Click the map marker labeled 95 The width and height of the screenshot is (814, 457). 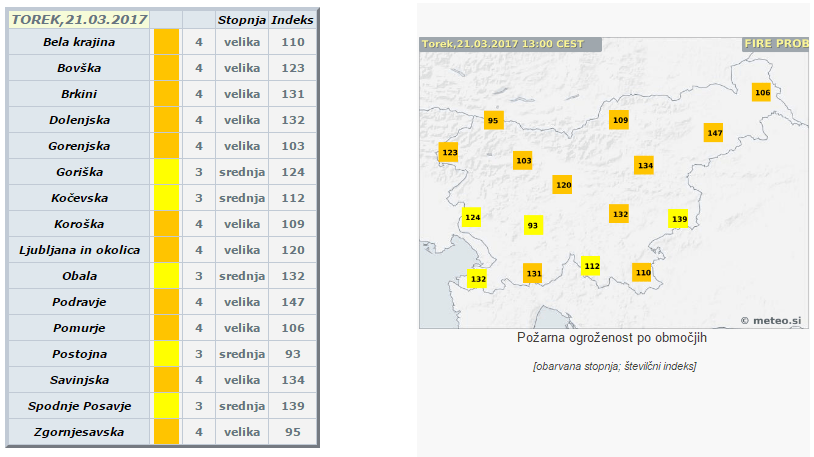point(492,120)
